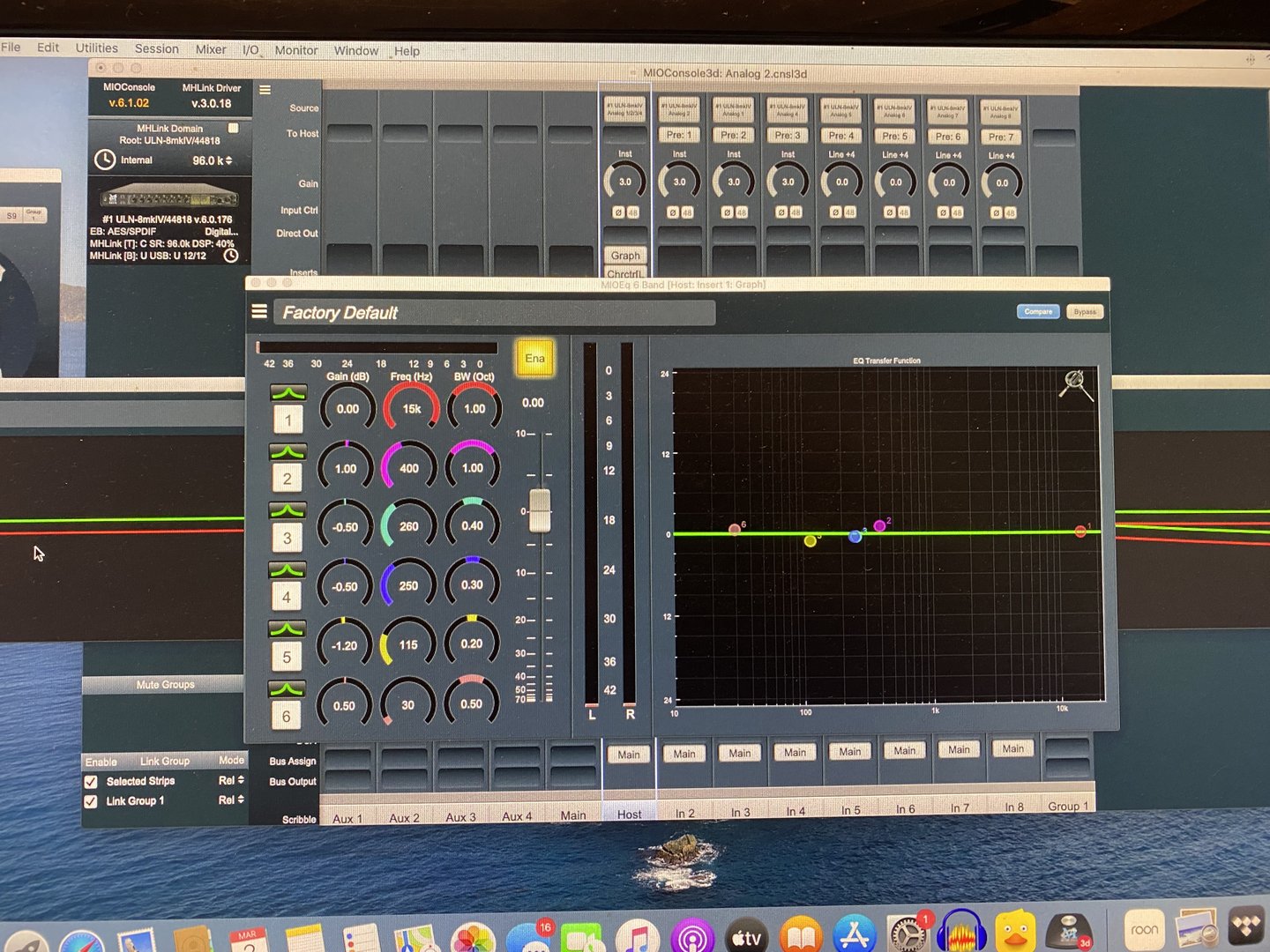Enable 48V phantom on Pre: 2 strip

point(742,212)
